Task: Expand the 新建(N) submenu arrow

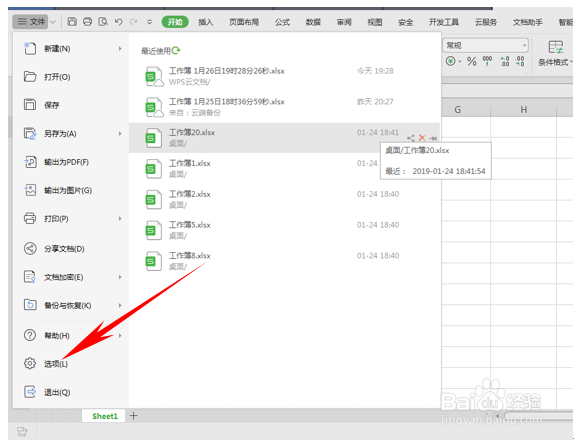Action: (120, 48)
